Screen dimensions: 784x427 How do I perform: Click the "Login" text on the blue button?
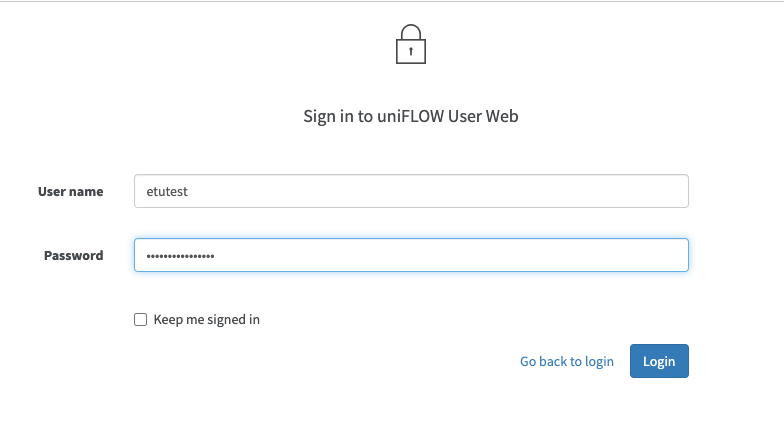(659, 361)
